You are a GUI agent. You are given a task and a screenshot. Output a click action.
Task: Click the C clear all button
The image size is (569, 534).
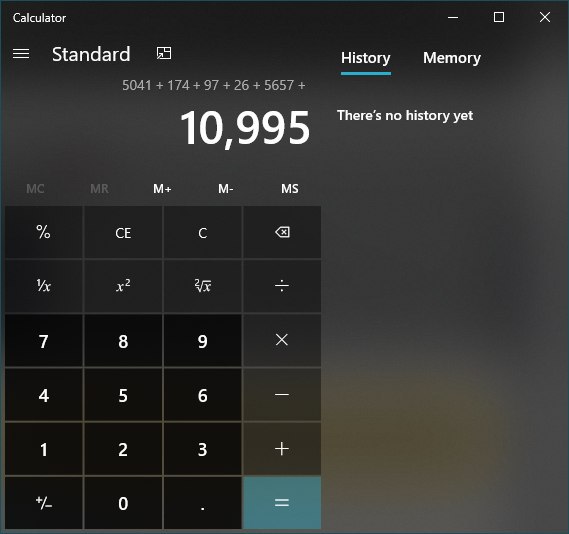[202, 232]
